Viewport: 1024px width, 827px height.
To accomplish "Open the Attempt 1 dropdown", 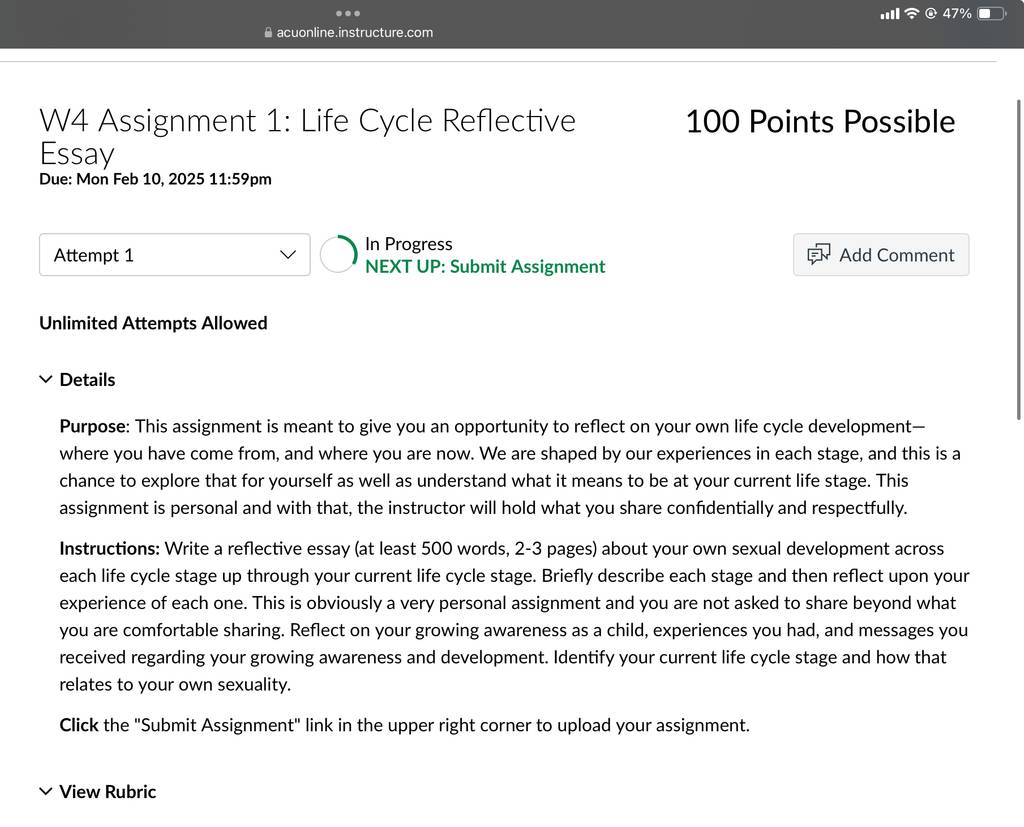I will coord(174,255).
